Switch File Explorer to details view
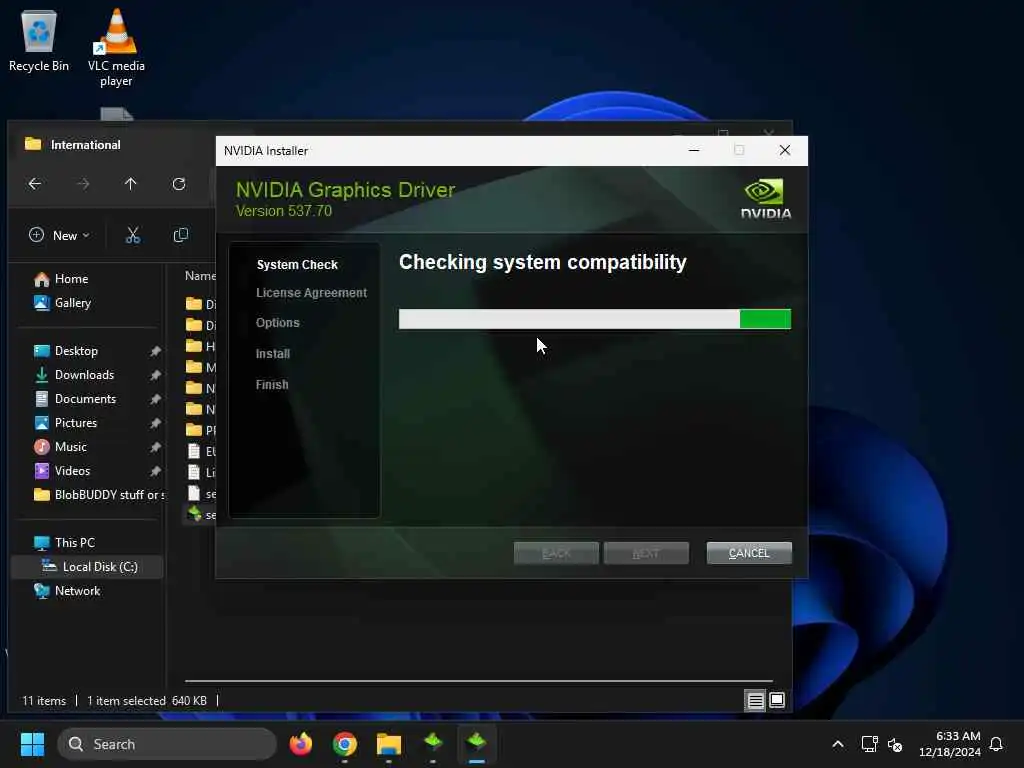Screen dimensions: 1024x768 (x=755, y=701)
